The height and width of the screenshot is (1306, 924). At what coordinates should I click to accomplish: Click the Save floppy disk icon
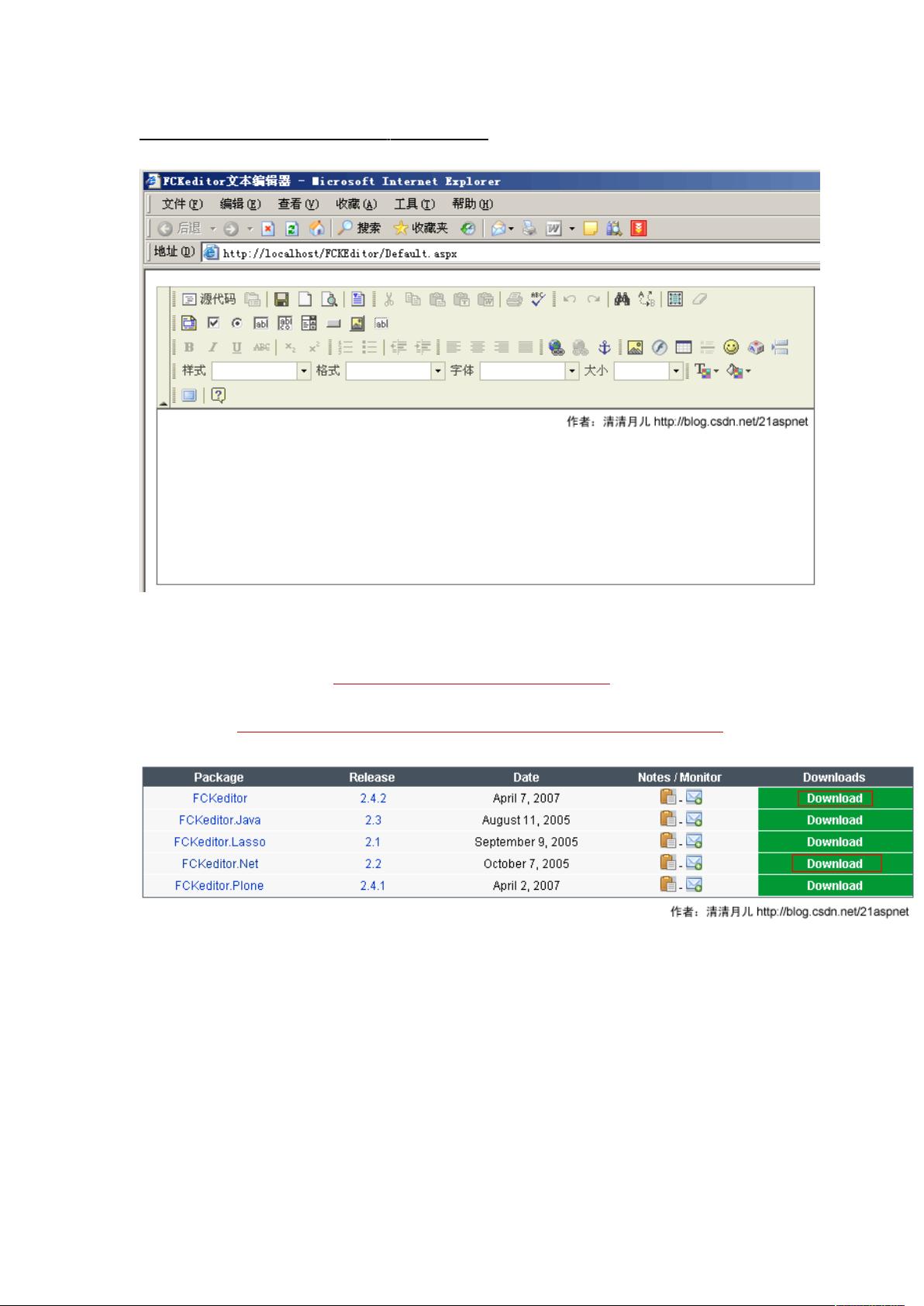point(282,299)
